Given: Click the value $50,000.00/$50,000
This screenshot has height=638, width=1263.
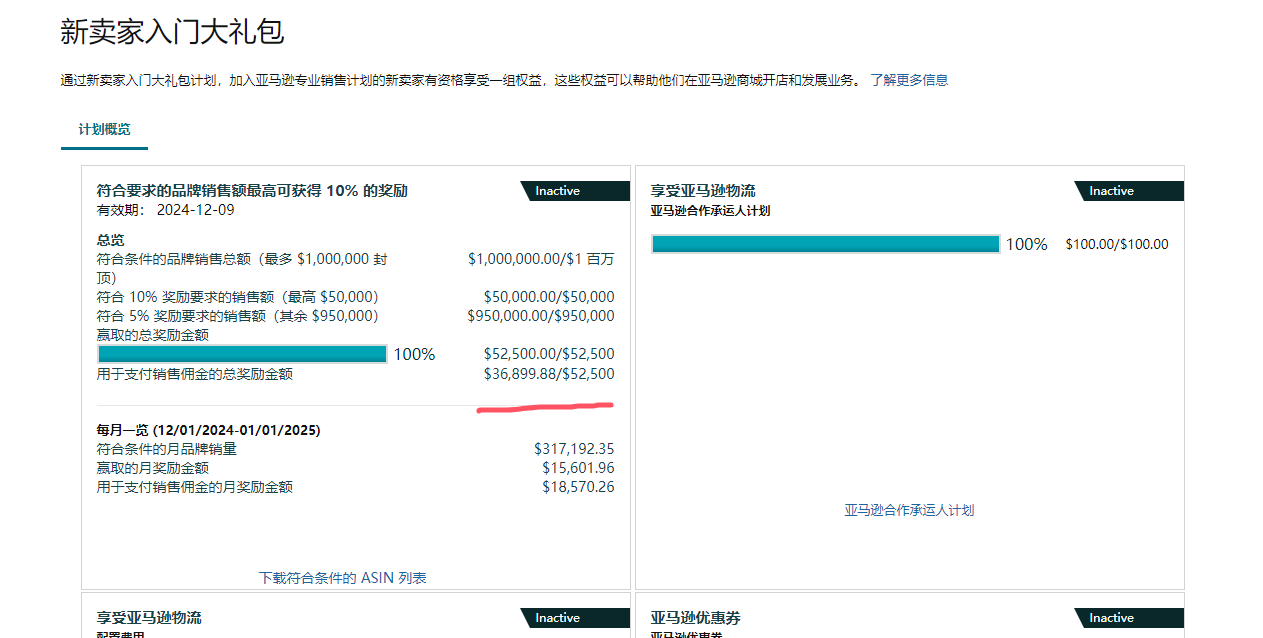Looking at the screenshot, I should point(549,297).
